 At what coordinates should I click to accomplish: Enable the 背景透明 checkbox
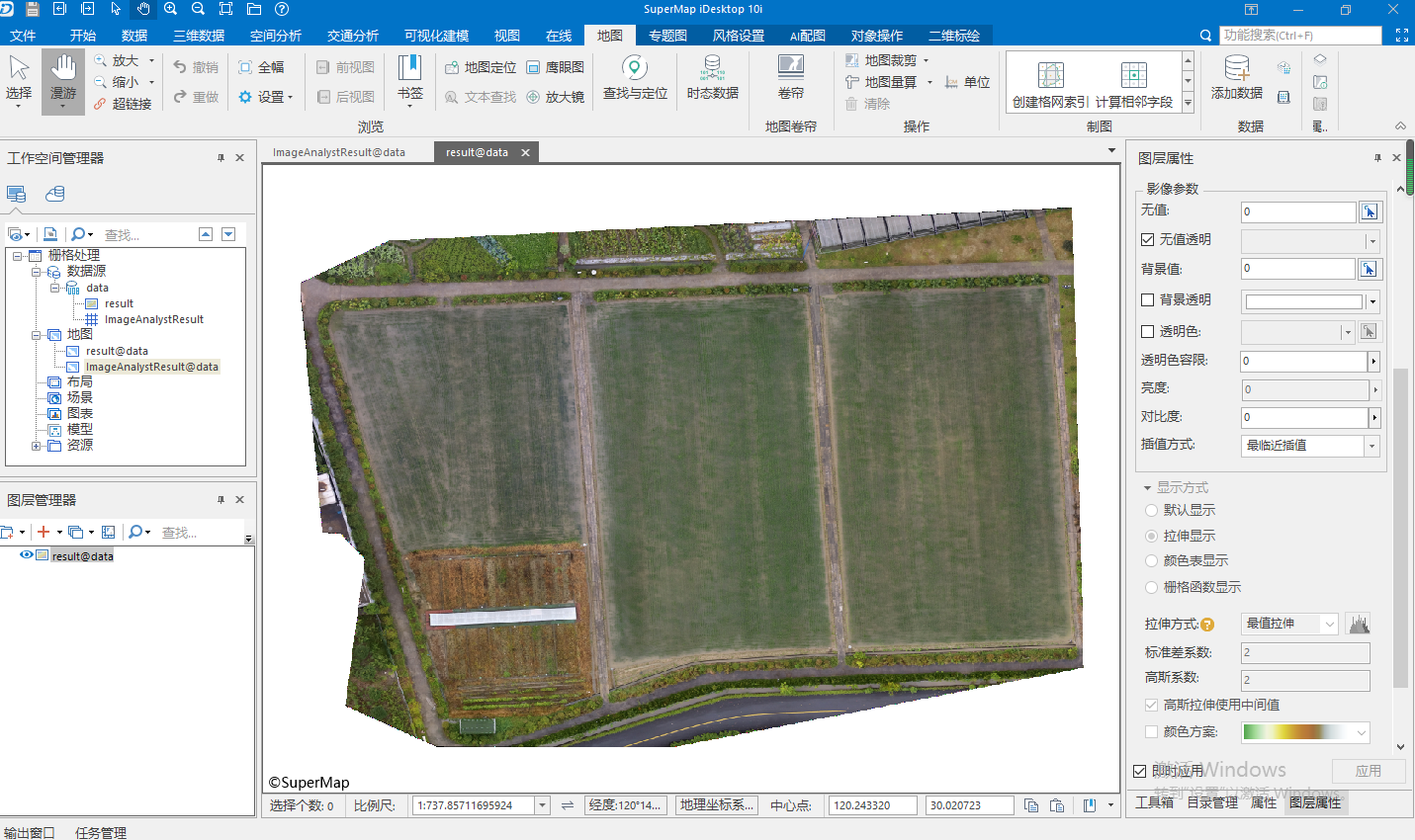click(1148, 299)
